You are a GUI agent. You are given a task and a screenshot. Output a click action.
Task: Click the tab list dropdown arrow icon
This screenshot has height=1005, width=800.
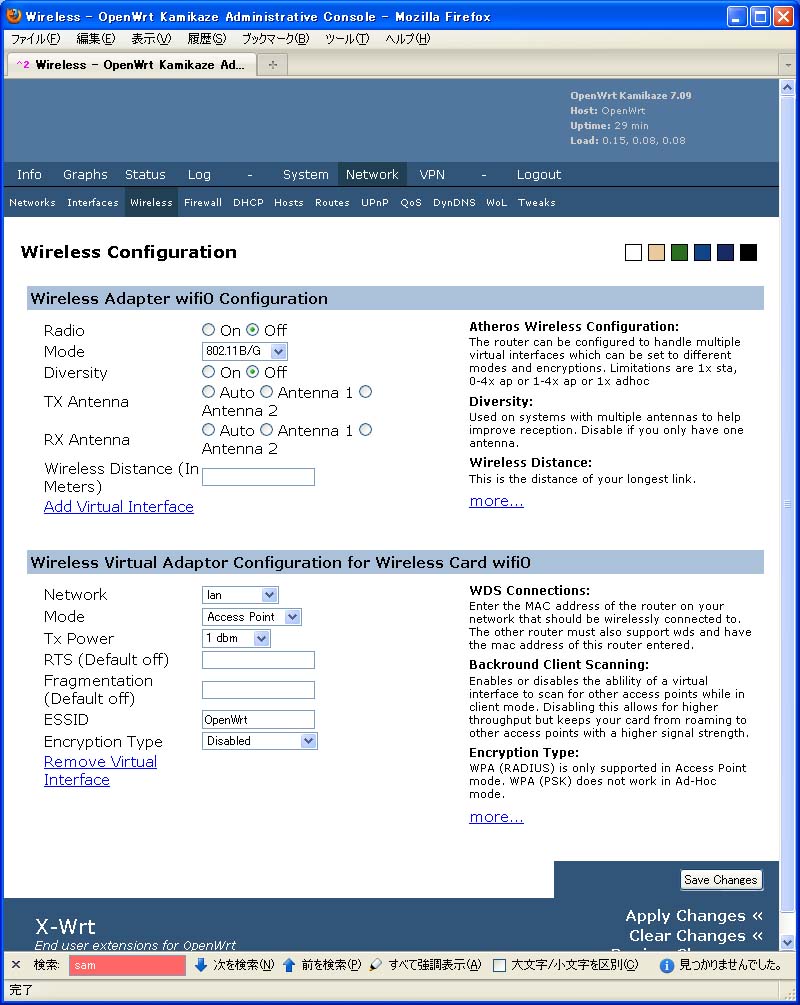[788, 64]
